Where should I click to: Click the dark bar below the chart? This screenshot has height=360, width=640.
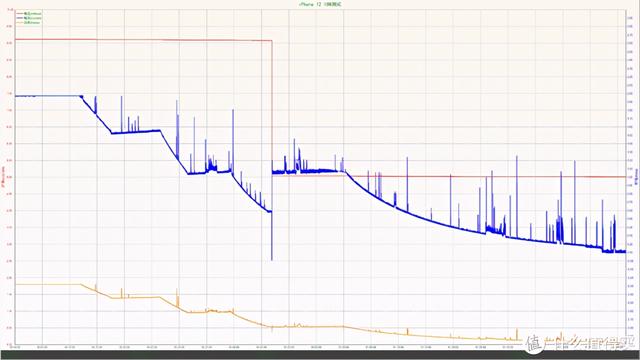320,355
